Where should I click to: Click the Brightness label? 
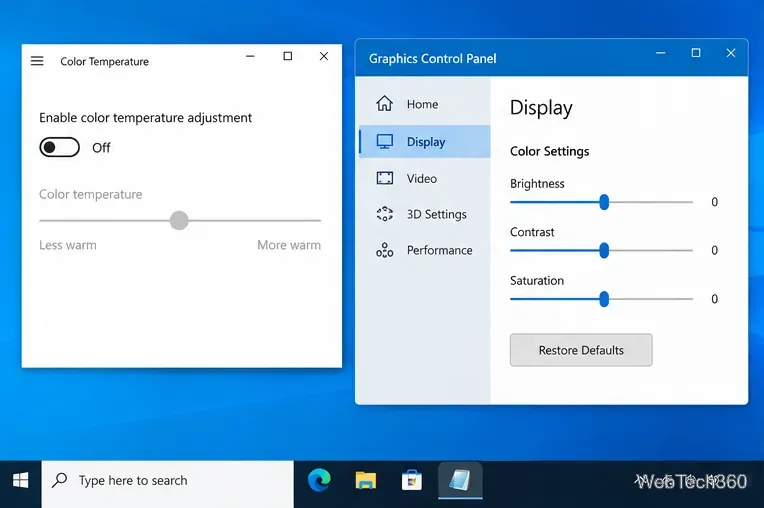[x=537, y=184]
